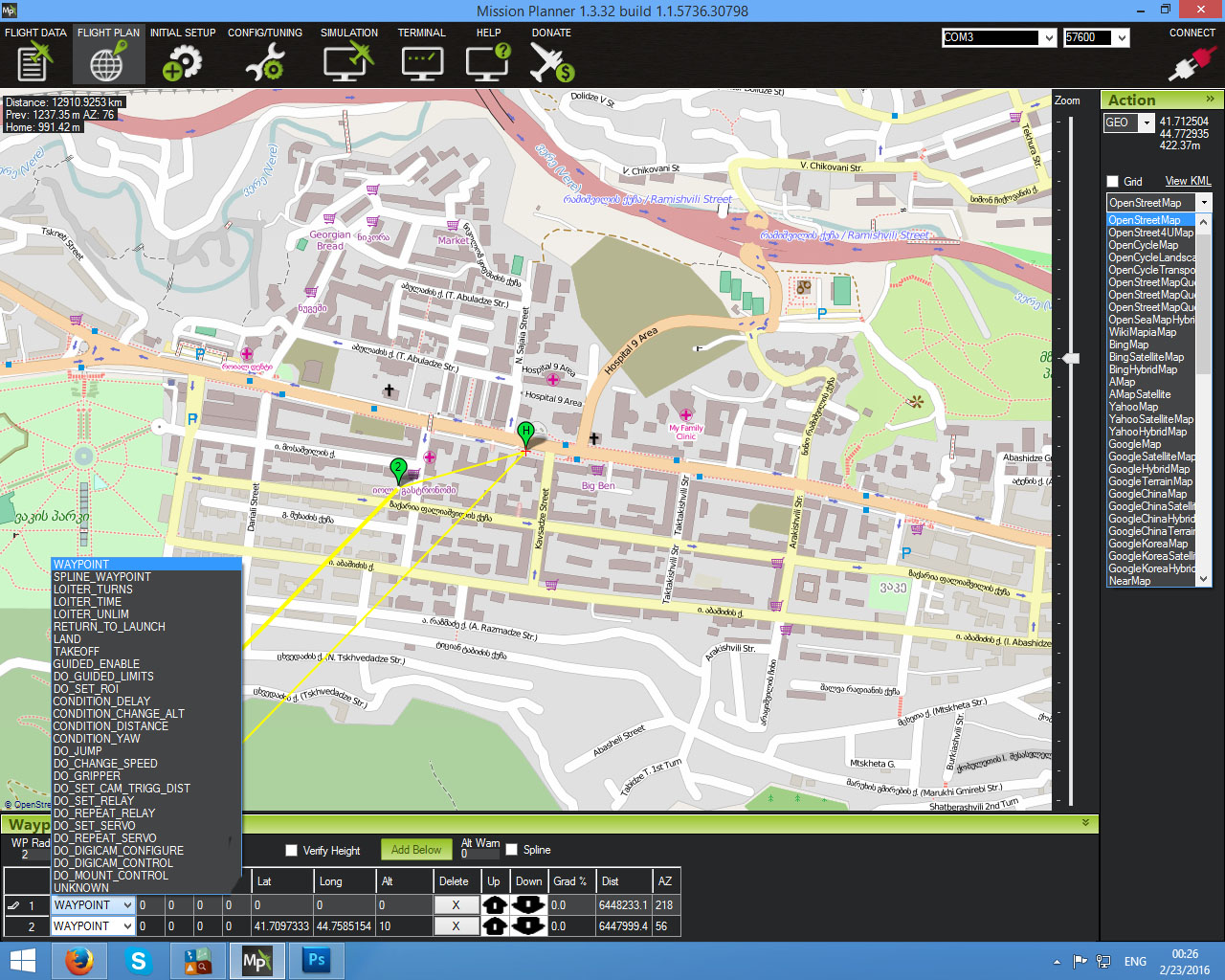The width and height of the screenshot is (1225, 980).
Task: Enable the Spline checkbox
Action: [512, 850]
